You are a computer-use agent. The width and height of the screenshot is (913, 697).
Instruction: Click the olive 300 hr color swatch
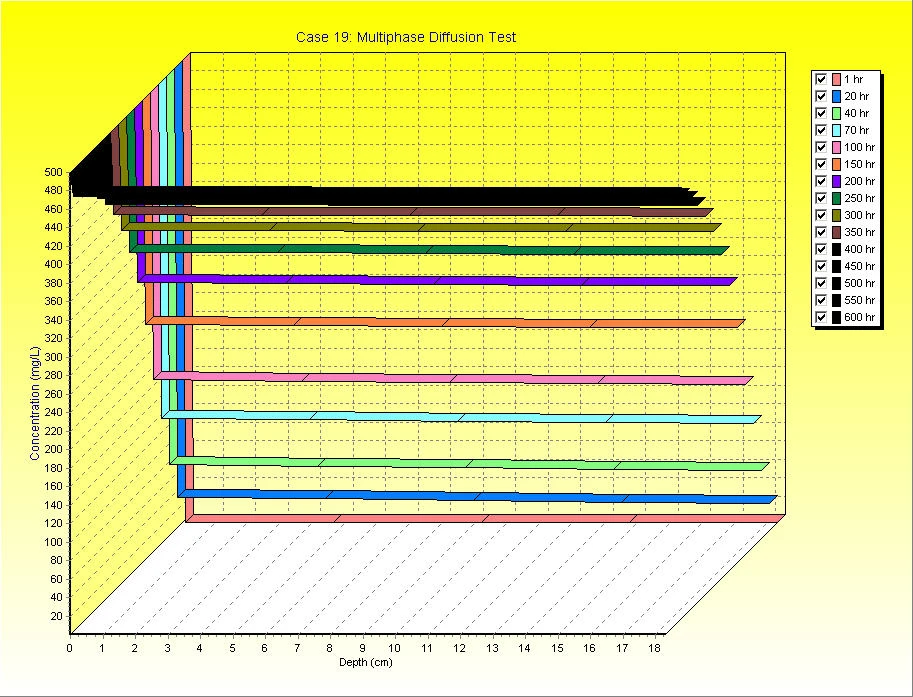[836, 215]
